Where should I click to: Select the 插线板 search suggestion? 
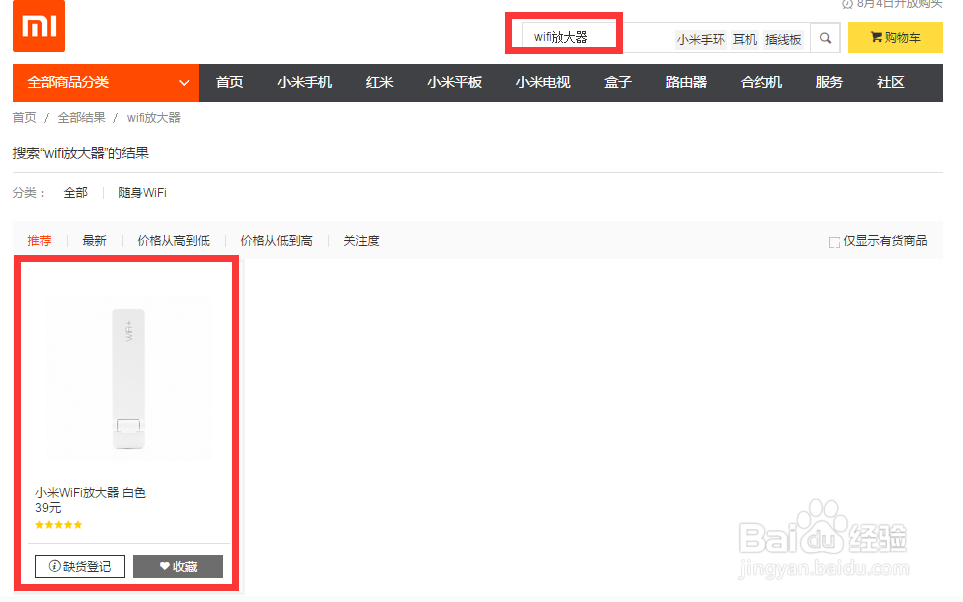pos(783,39)
